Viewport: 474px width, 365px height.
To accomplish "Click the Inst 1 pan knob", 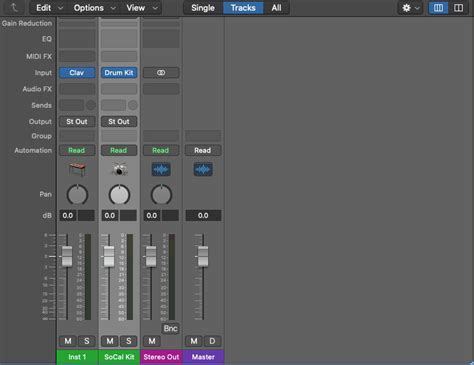I will coord(77,195).
